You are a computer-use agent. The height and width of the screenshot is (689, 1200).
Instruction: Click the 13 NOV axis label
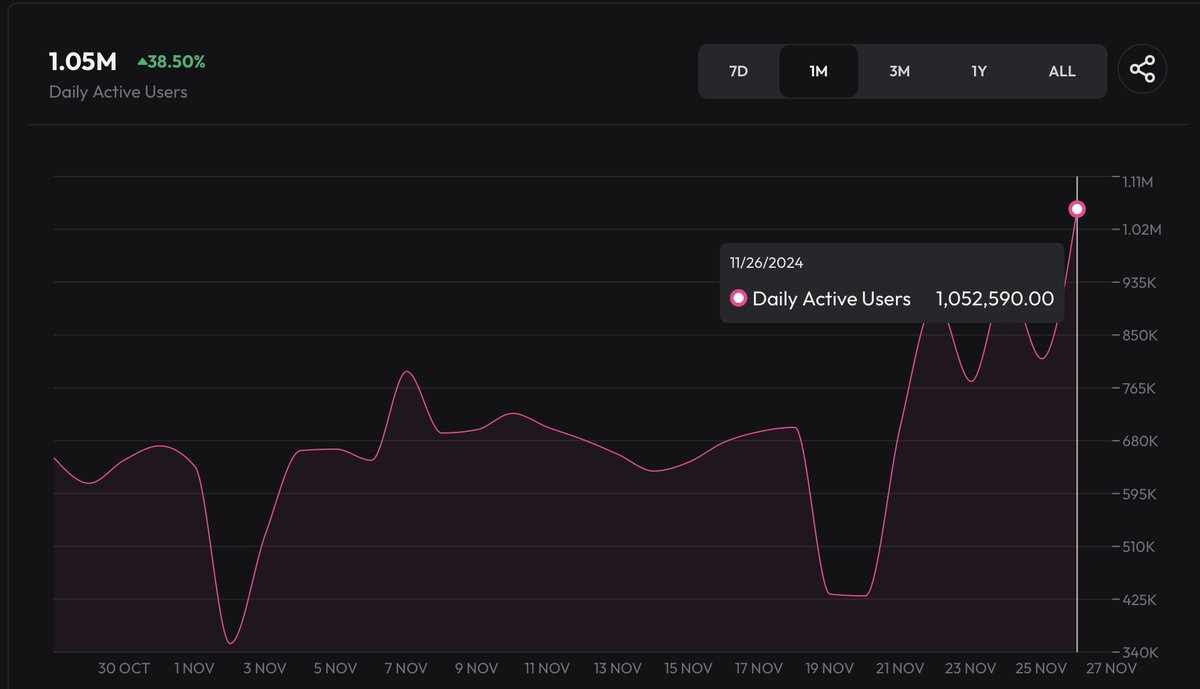617,668
